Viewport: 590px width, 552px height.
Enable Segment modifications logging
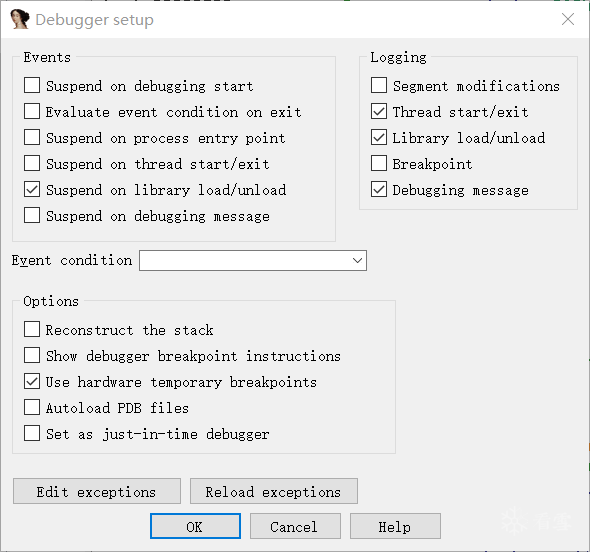pos(379,85)
